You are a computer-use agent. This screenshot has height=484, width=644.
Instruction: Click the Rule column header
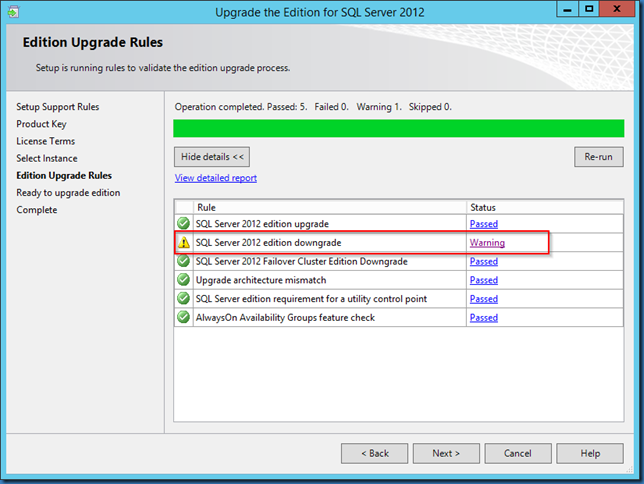[330, 207]
